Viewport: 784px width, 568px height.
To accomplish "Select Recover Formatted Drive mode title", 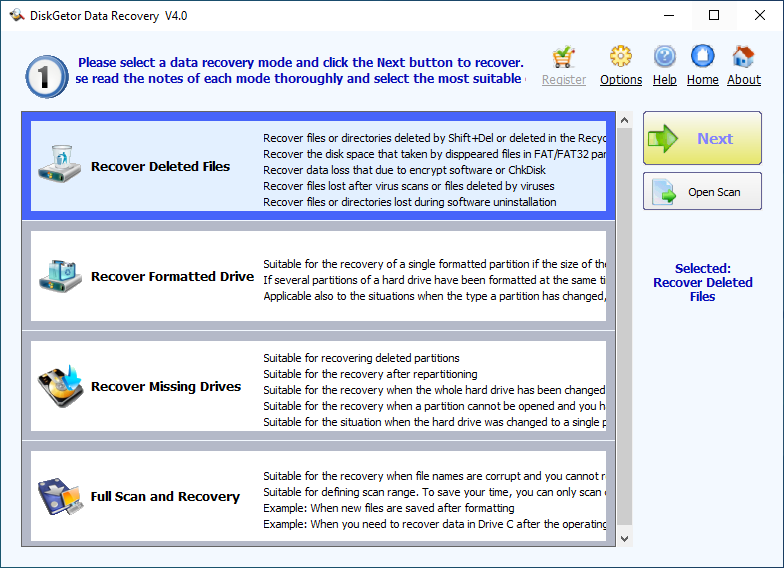I will [172, 276].
